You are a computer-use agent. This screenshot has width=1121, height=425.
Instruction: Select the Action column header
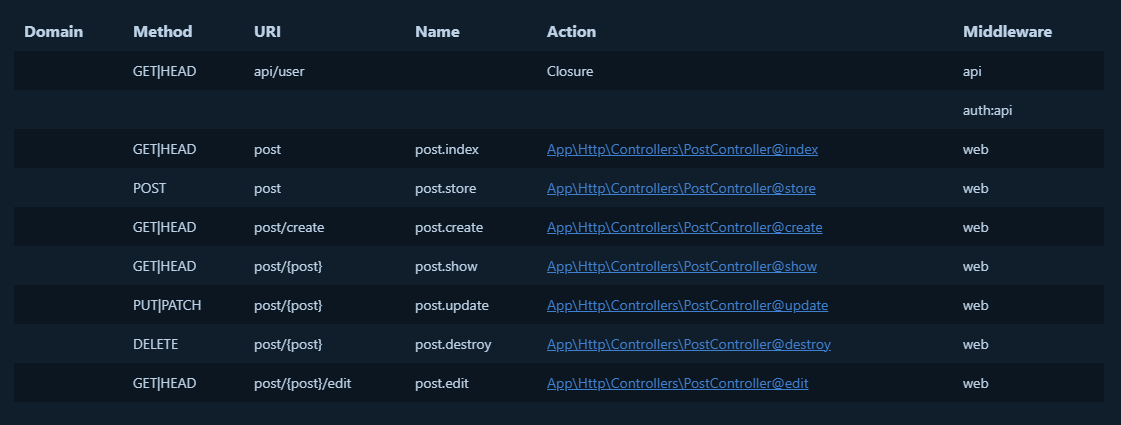571,32
